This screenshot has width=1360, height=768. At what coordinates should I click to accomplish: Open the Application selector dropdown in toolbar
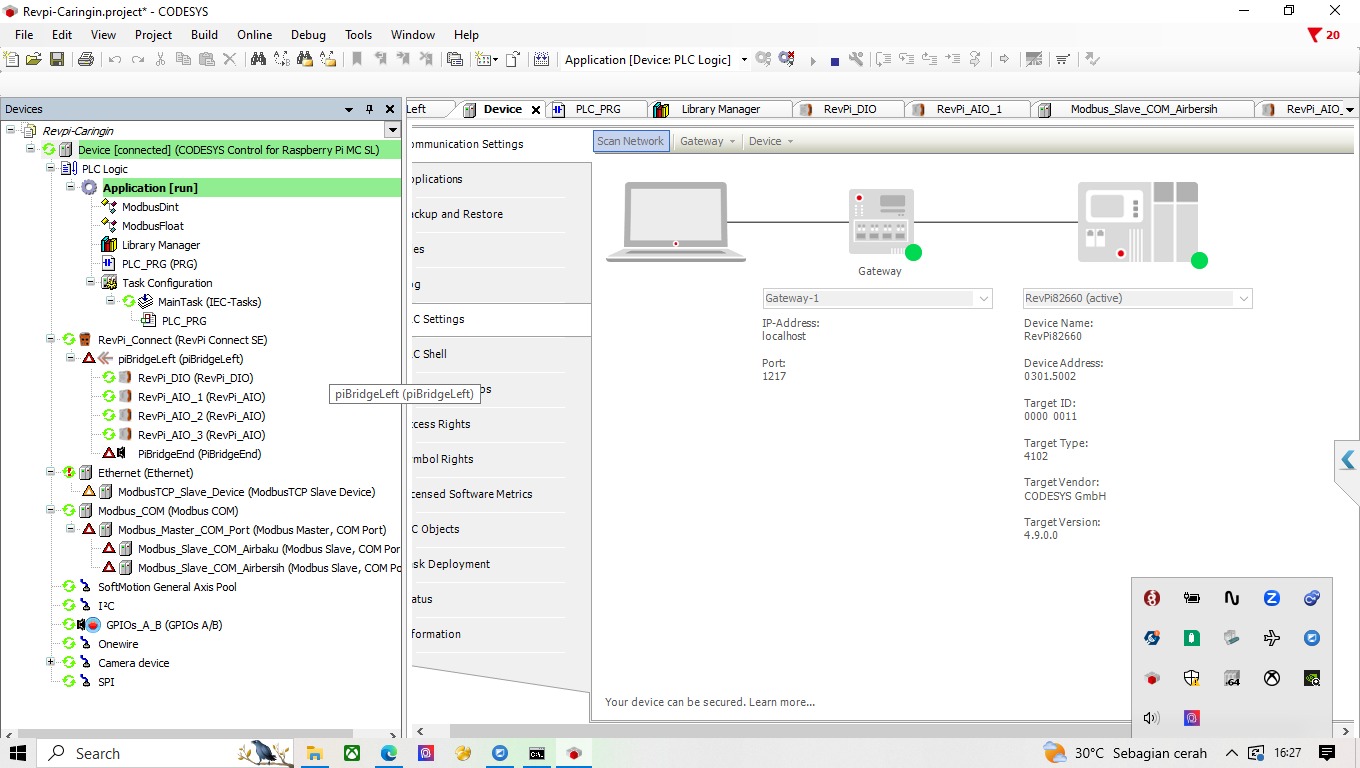(744, 60)
